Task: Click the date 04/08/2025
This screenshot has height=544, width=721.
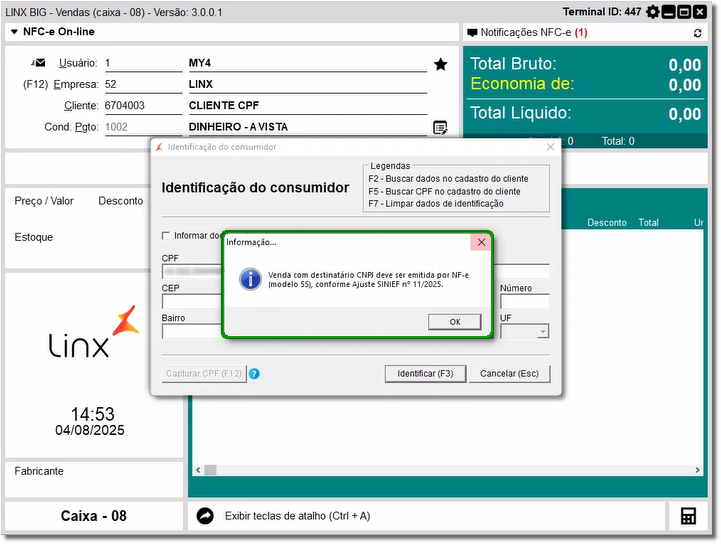Action: (x=90, y=430)
